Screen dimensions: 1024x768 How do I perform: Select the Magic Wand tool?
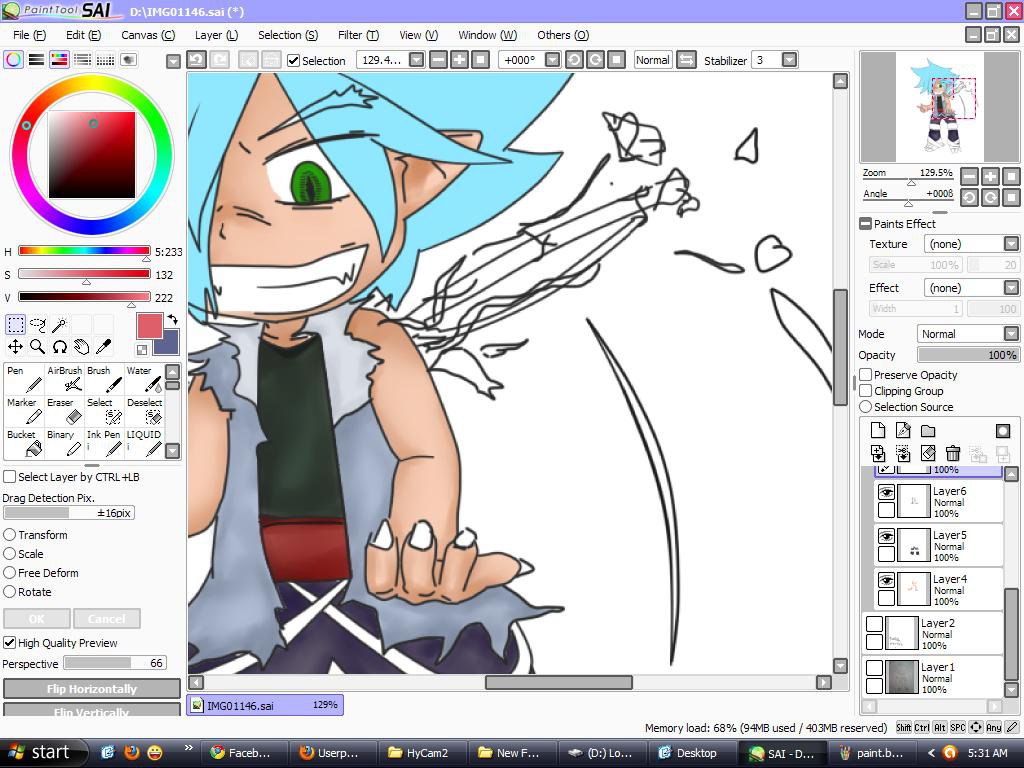coord(59,325)
